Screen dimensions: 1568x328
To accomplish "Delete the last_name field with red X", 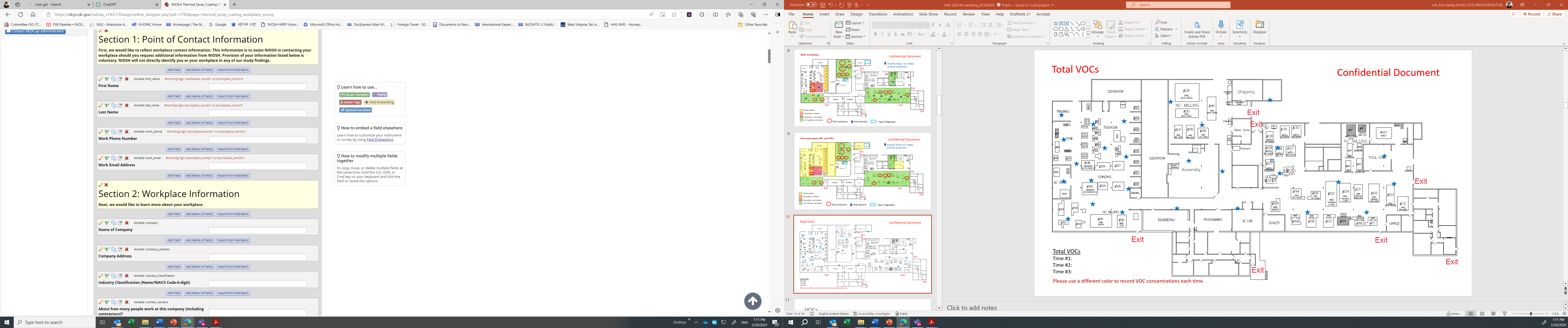I will [x=127, y=105].
